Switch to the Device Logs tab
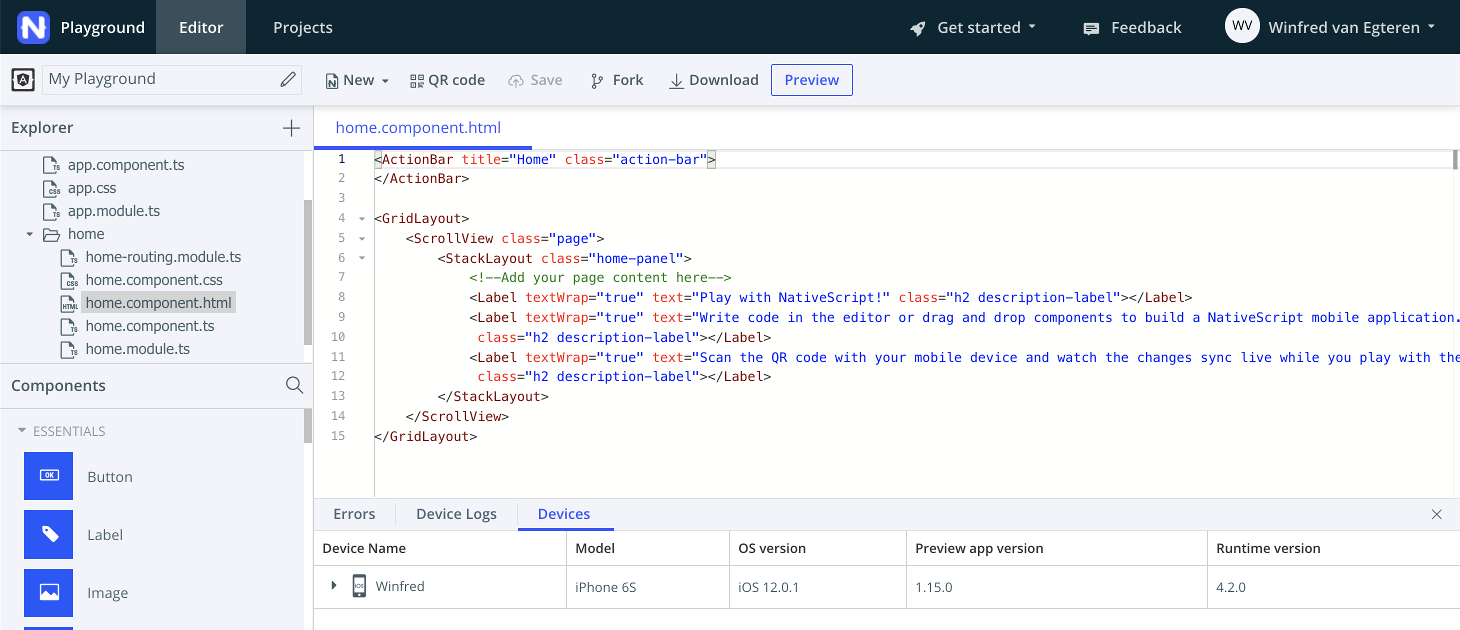Viewport: 1460px width, 630px height. [456, 514]
